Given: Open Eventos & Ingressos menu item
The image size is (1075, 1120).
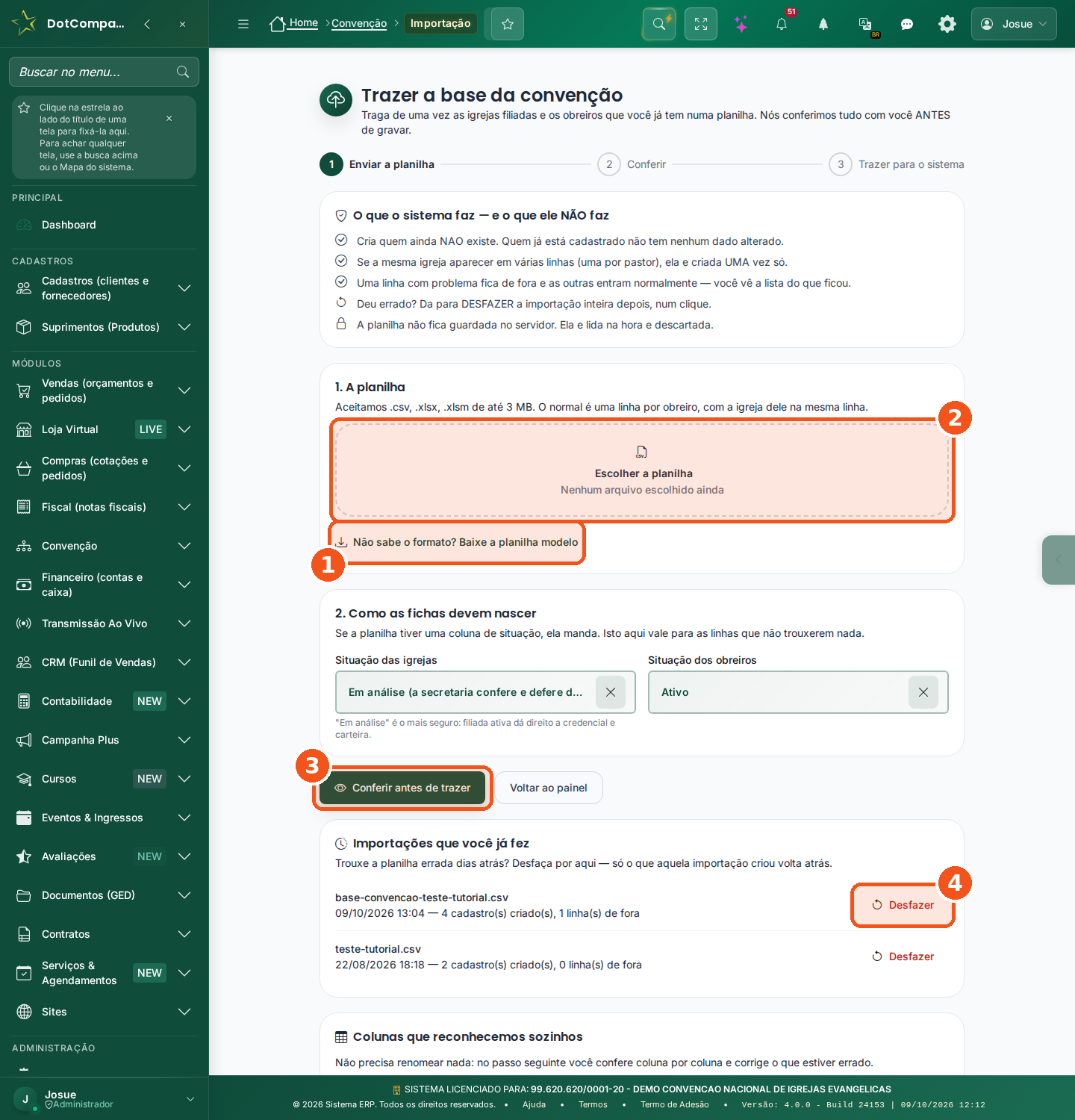Looking at the screenshot, I should coord(104,818).
